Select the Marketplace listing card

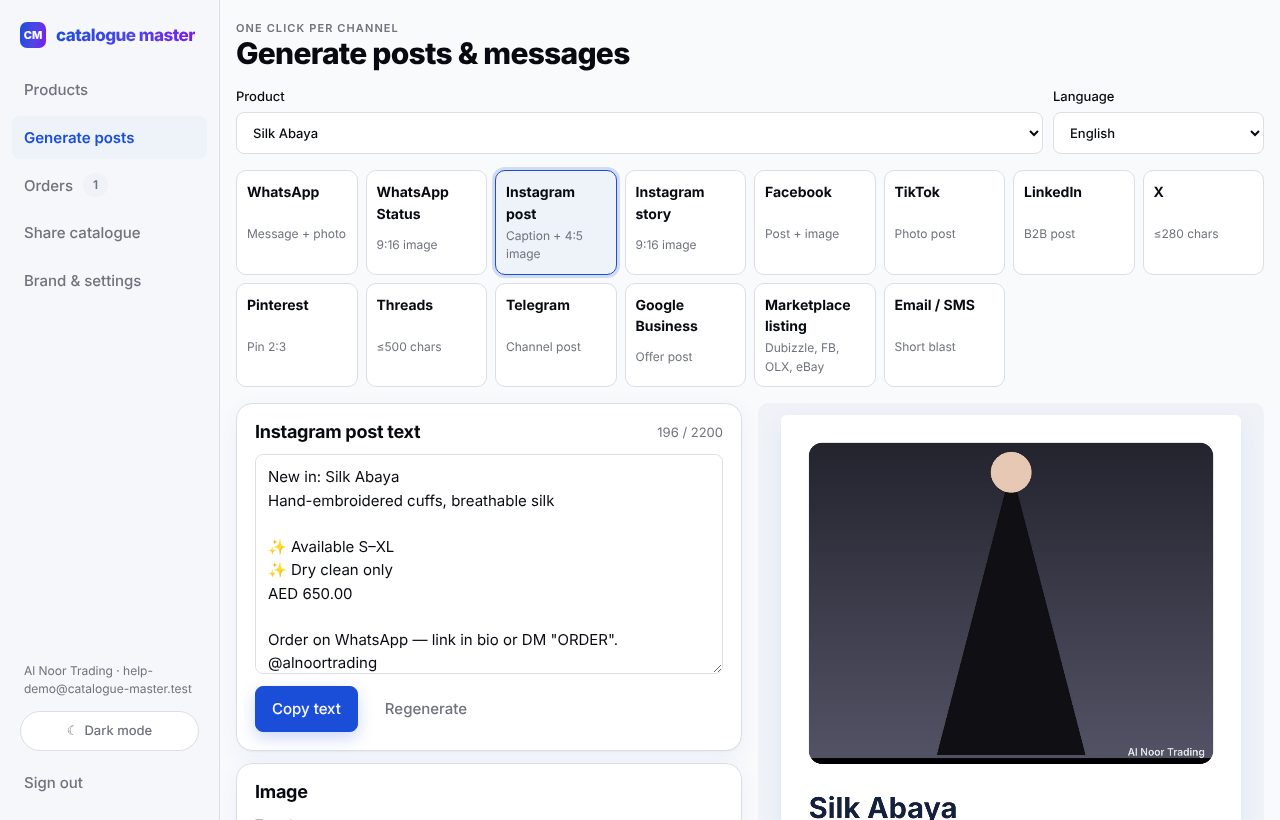[x=815, y=335]
